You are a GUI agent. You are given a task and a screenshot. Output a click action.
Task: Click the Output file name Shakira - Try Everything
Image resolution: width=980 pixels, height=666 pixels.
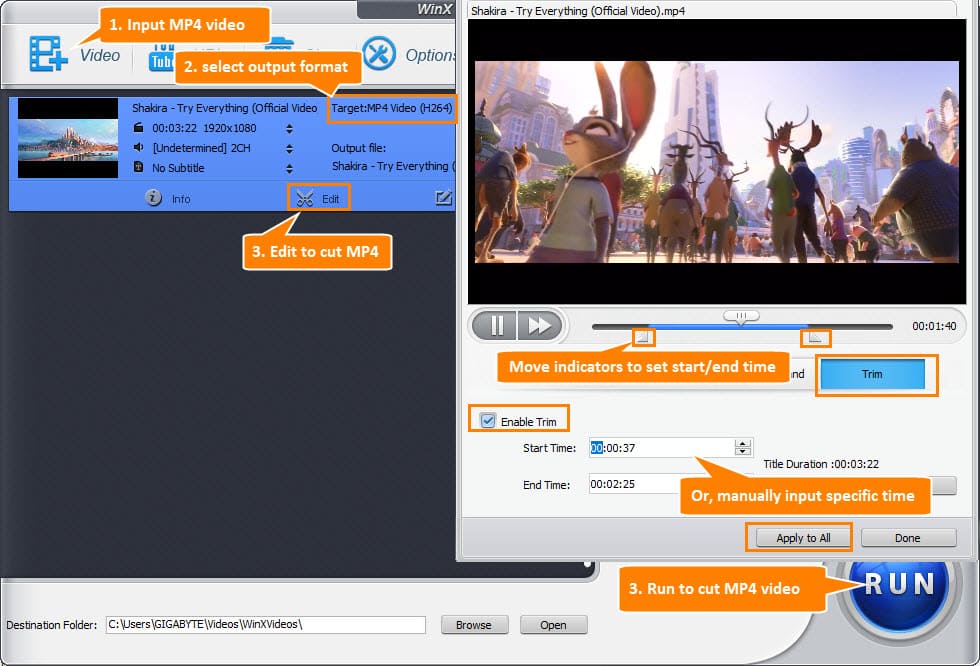pyautogui.click(x=392, y=166)
